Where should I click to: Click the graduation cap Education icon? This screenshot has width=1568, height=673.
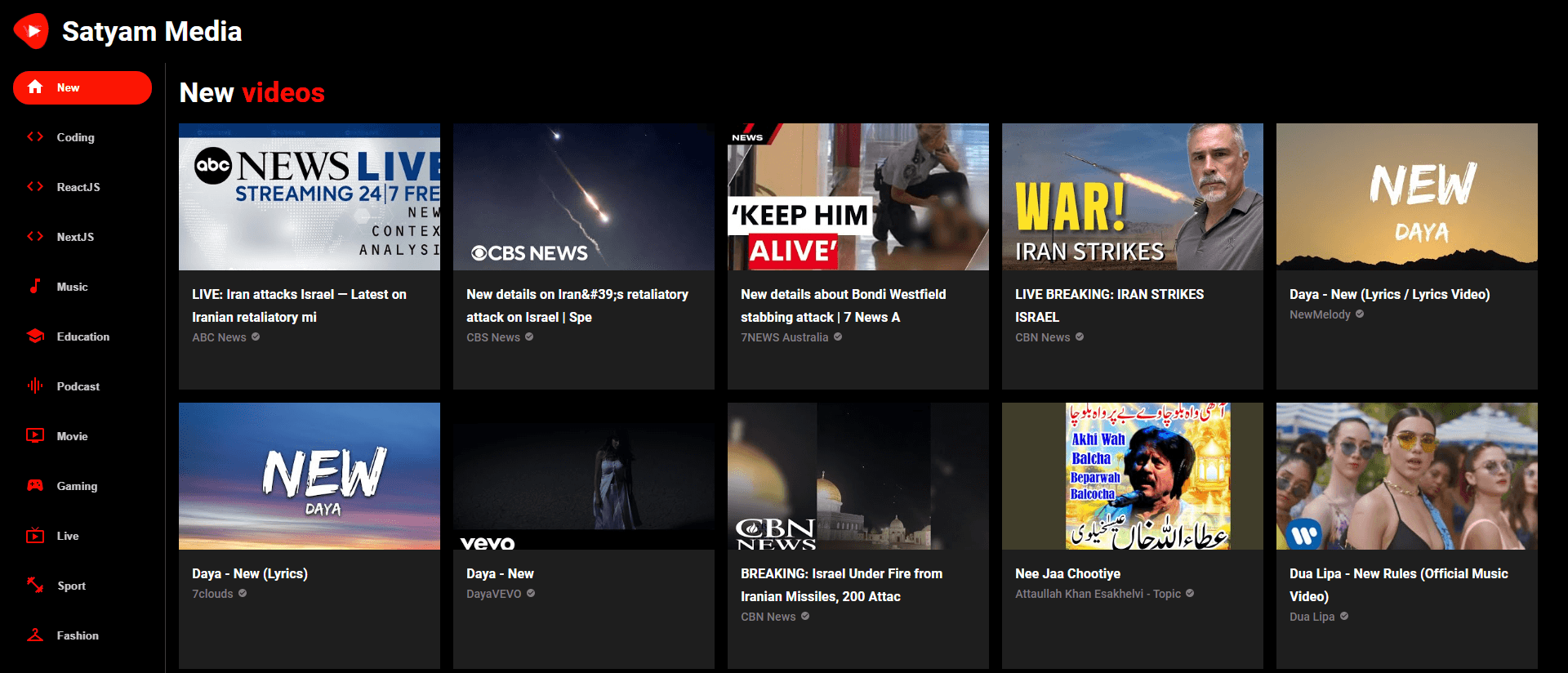click(x=35, y=336)
